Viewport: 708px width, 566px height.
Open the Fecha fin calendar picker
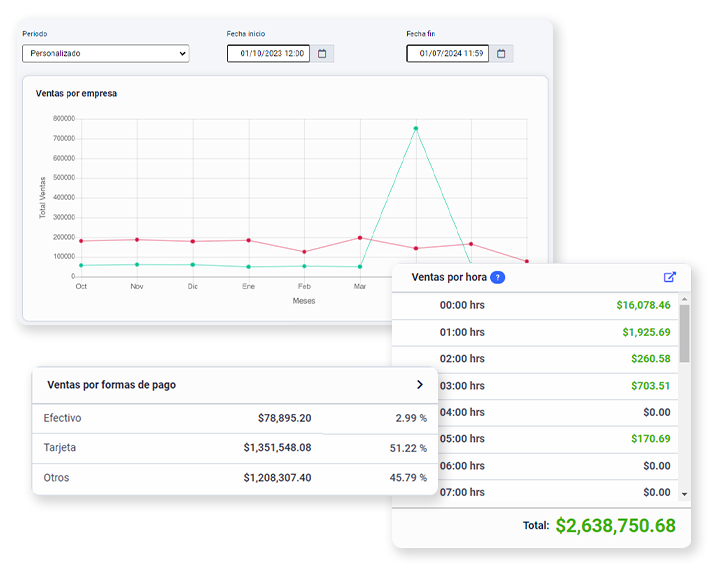click(501, 54)
